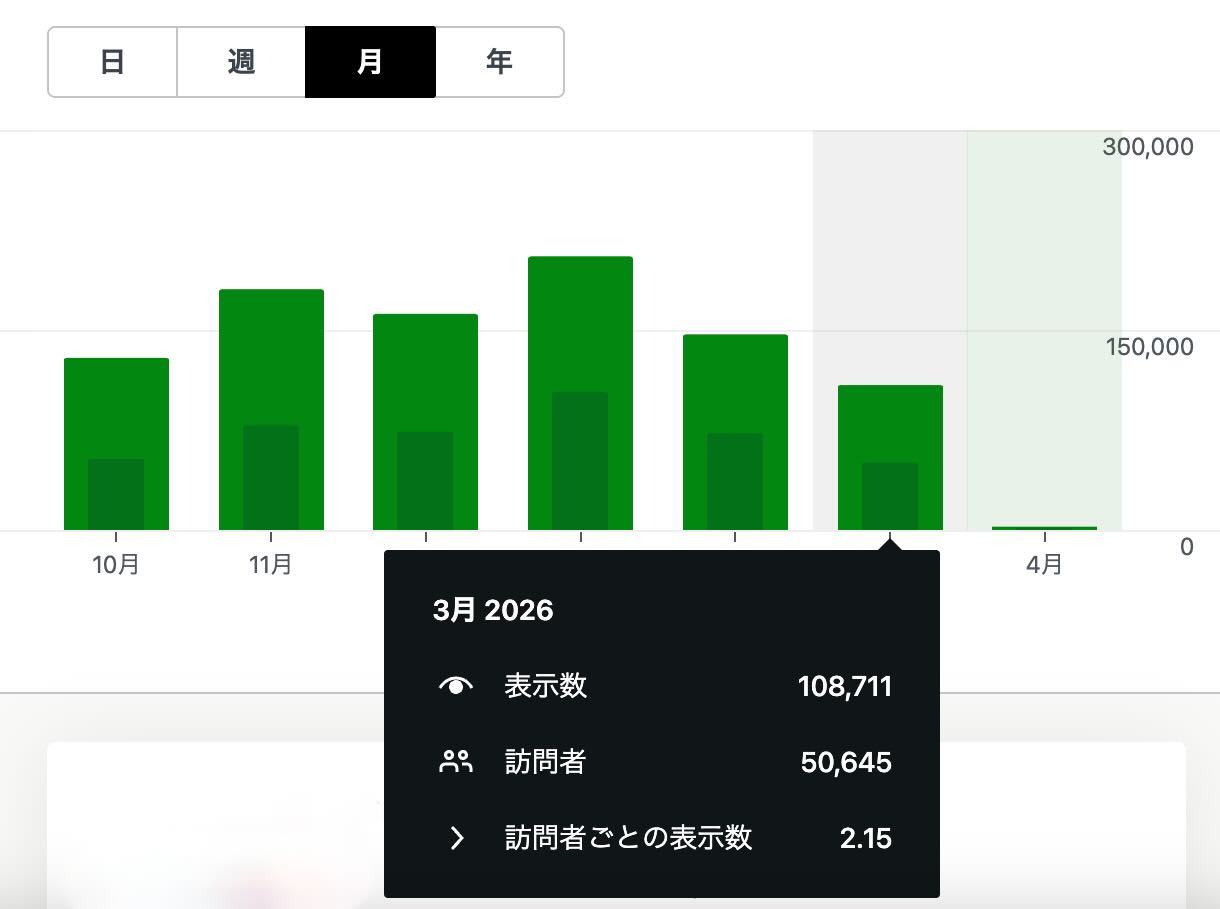Click the darker visitors bar inside 10月

click(116, 494)
